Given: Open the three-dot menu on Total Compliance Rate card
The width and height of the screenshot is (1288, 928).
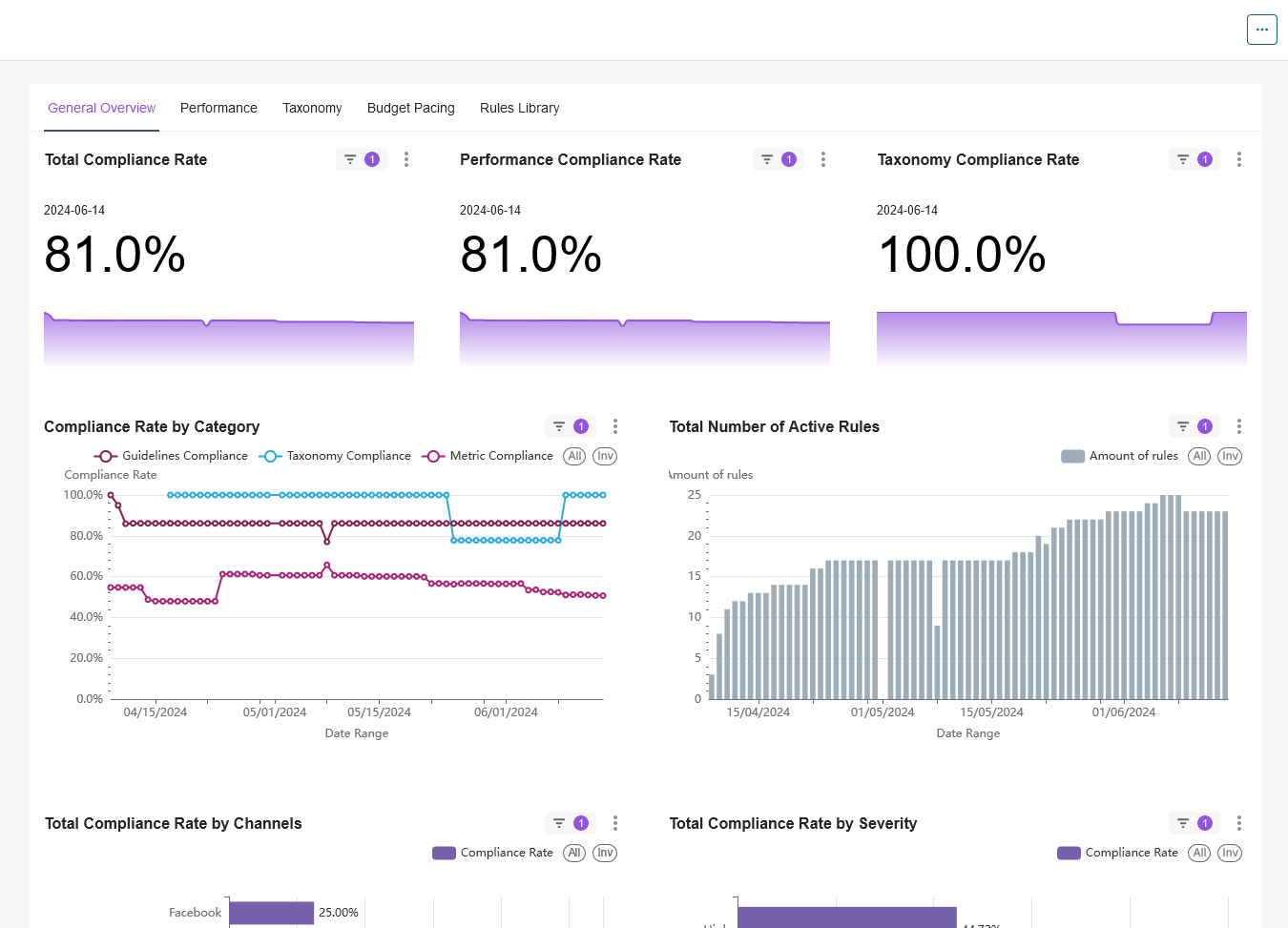Looking at the screenshot, I should coord(406,159).
